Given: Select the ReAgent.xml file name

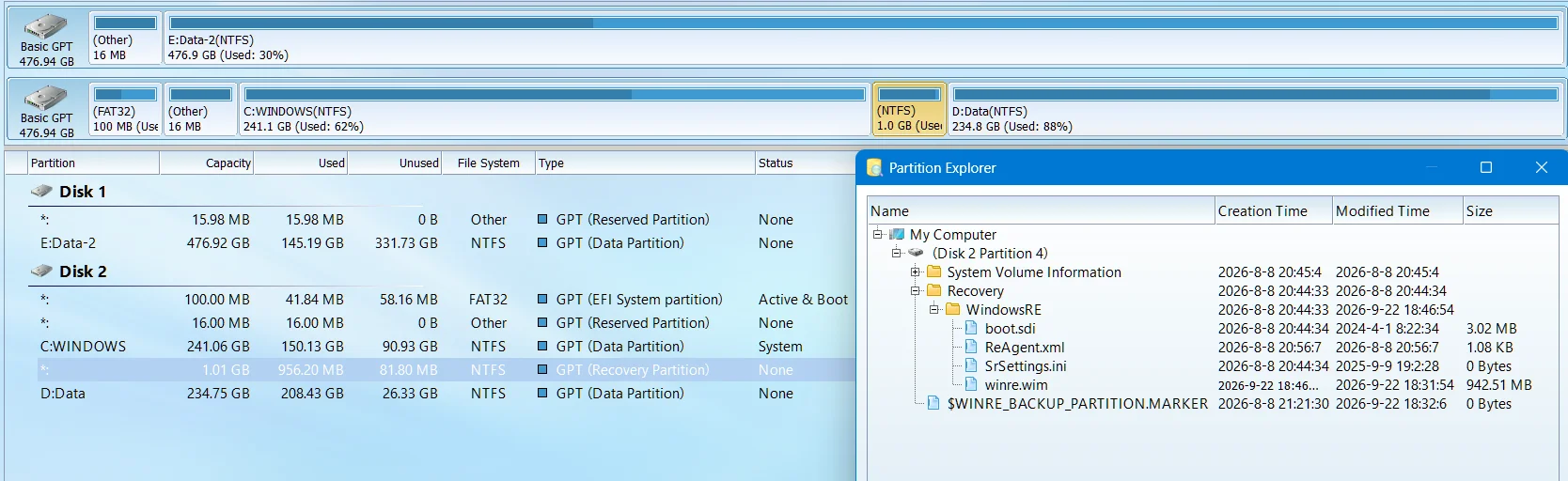Looking at the screenshot, I should pyautogui.click(x=1025, y=348).
